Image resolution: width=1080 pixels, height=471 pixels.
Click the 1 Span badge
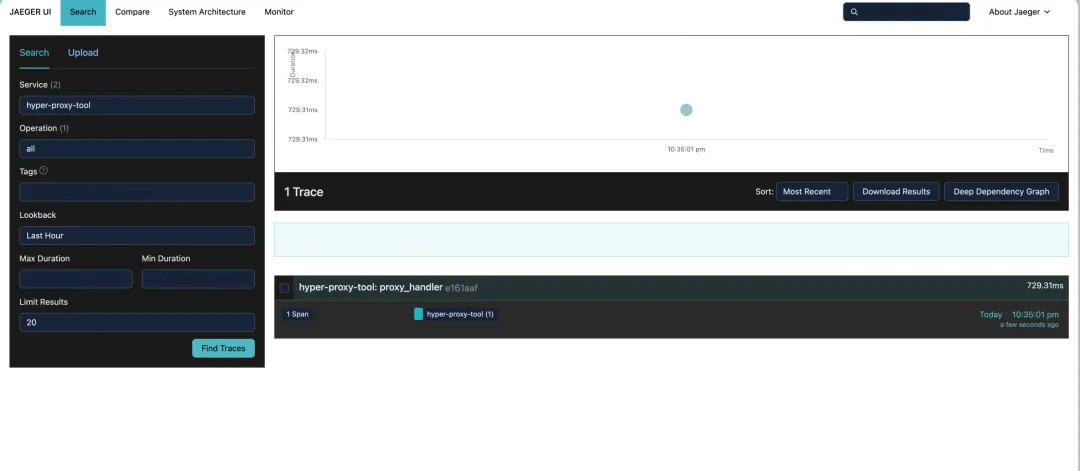(x=298, y=314)
